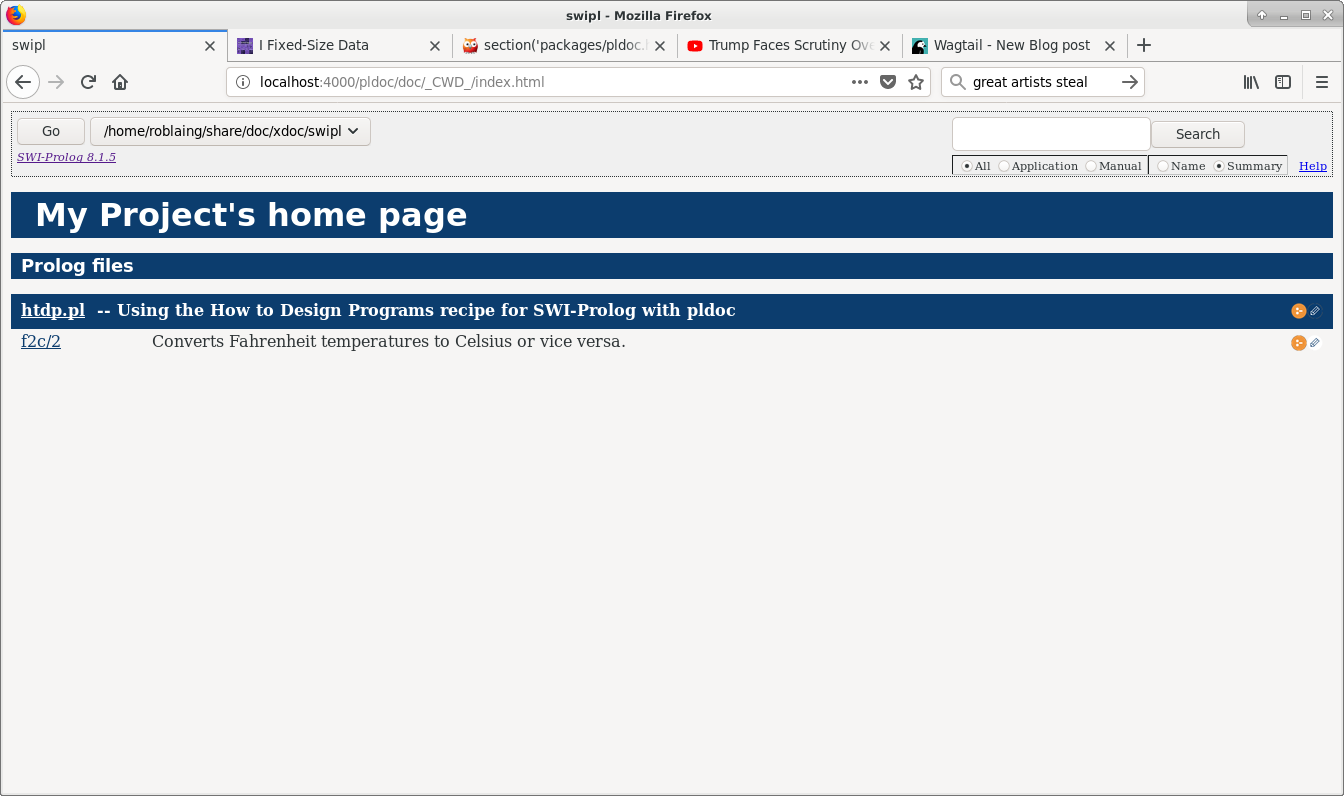Click the orange source icon in the htdp.pl row
The image size is (1344, 796).
click(1298, 311)
